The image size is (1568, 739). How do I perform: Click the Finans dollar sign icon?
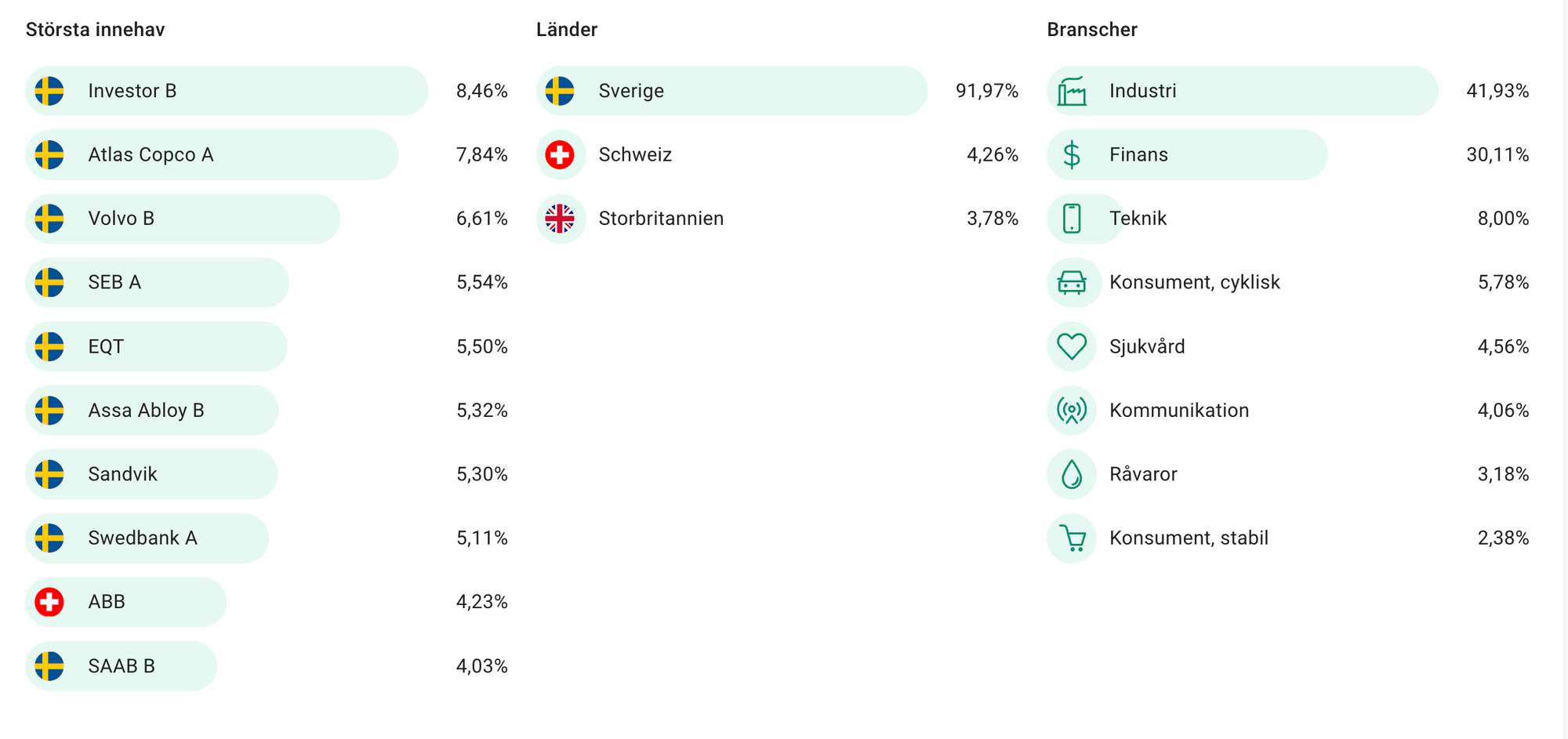[x=1071, y=155]
